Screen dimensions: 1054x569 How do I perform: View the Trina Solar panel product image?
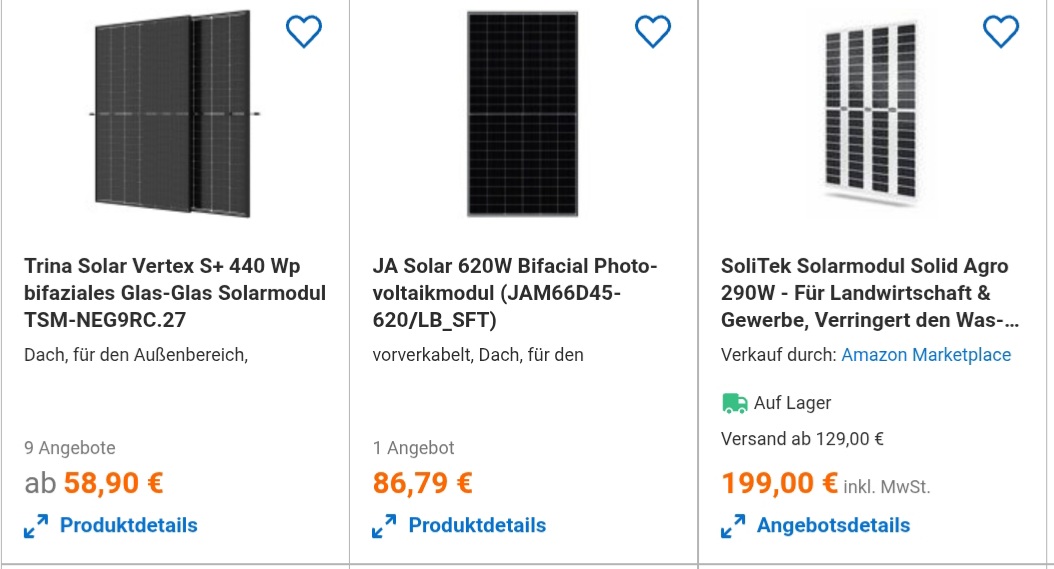(176, 116)
